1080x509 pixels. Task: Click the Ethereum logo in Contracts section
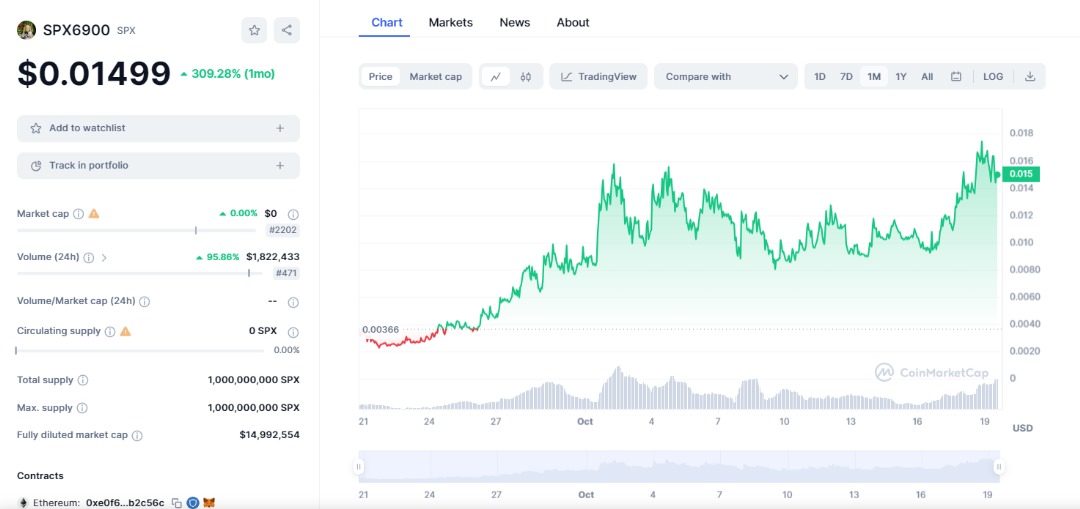pos(22,503)
